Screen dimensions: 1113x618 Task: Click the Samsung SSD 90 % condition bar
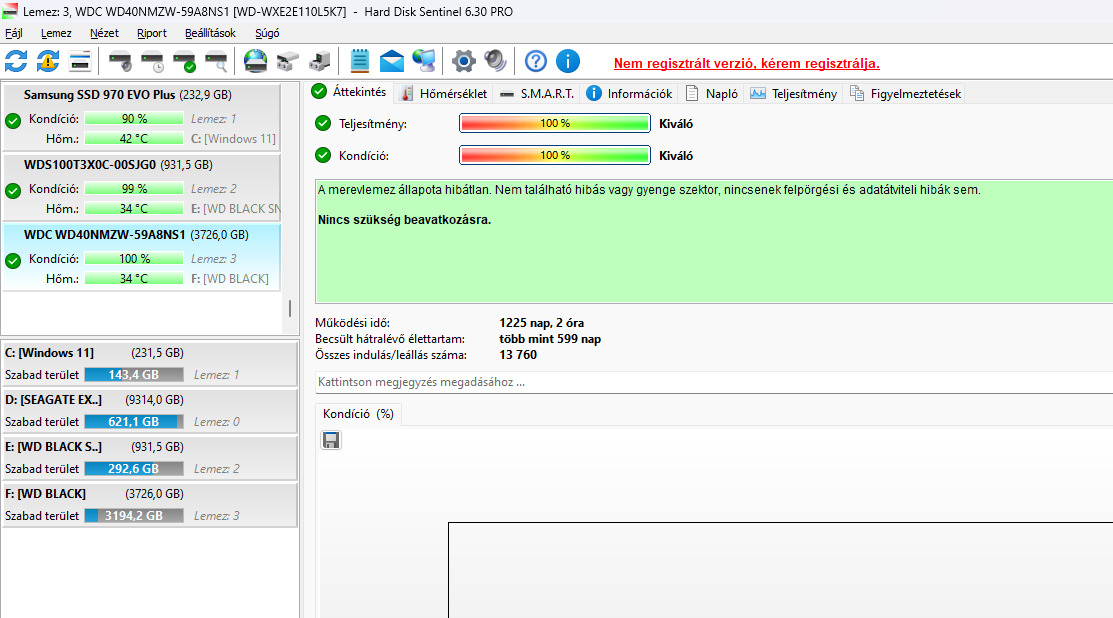point(133,118)
